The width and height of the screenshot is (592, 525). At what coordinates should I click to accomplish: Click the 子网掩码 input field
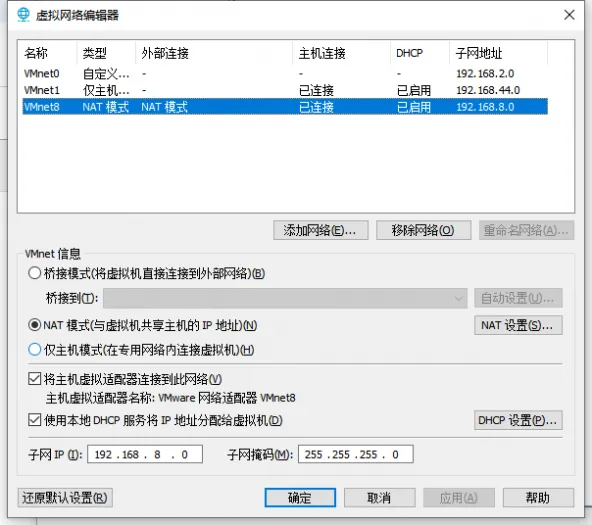pos(356,454)
